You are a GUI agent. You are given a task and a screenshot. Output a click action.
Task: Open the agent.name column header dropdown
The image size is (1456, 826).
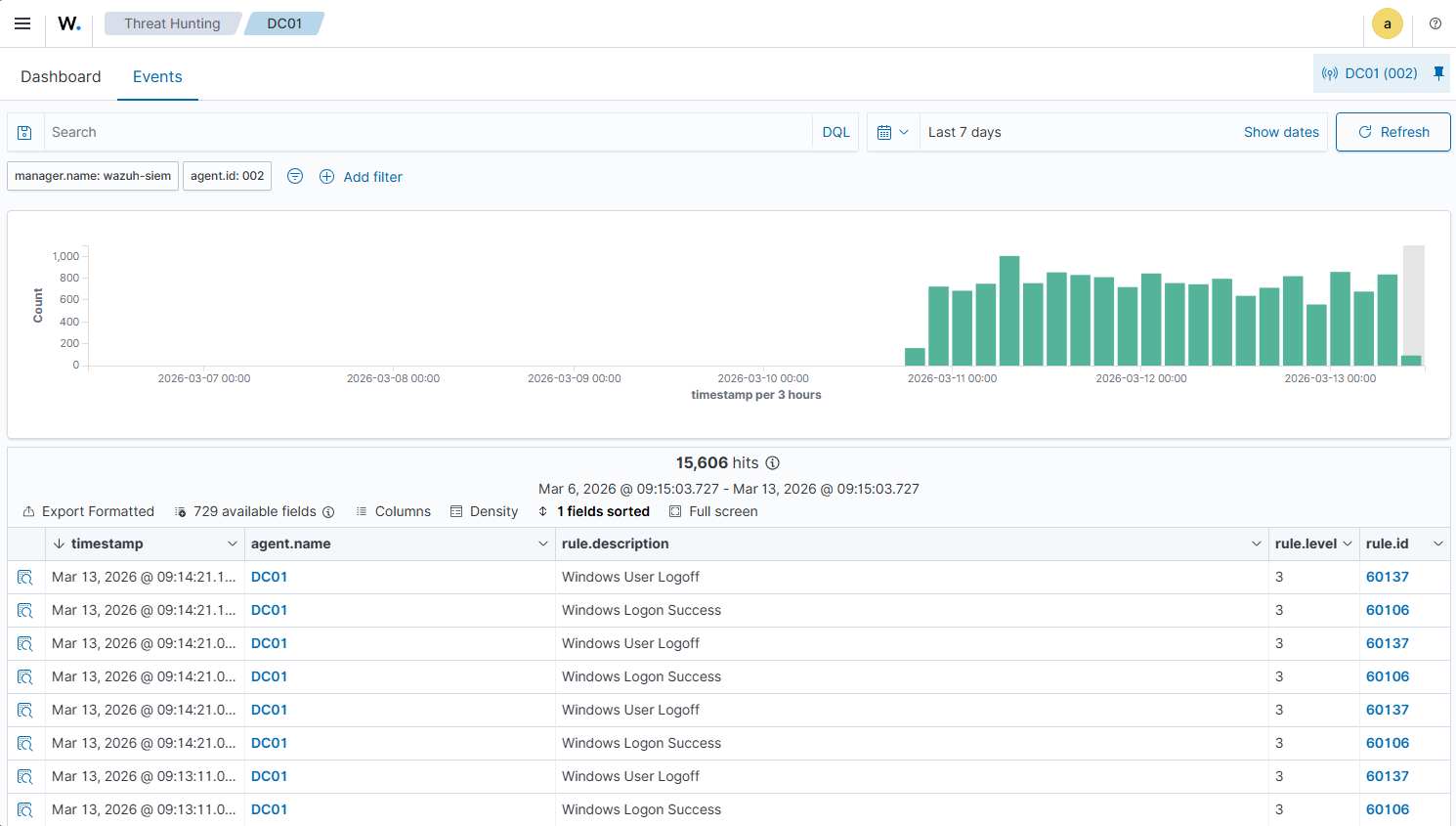pos(544,543)
